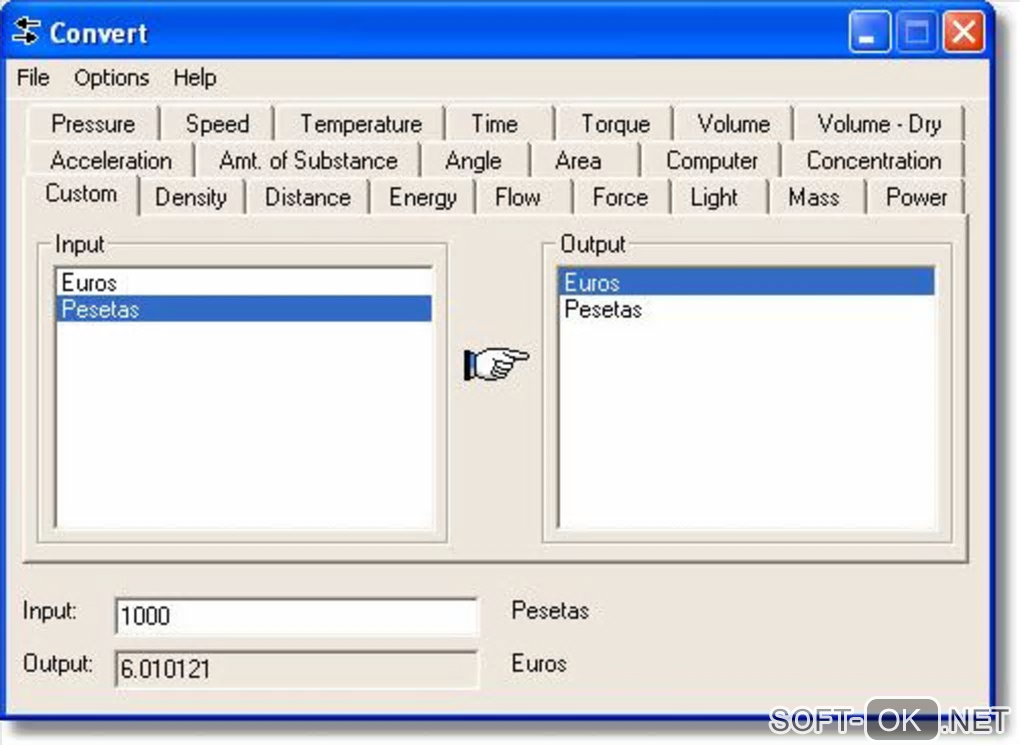Select Pesetas in the Input list
Screen dimensions: 1020x745
click(244, 309)
